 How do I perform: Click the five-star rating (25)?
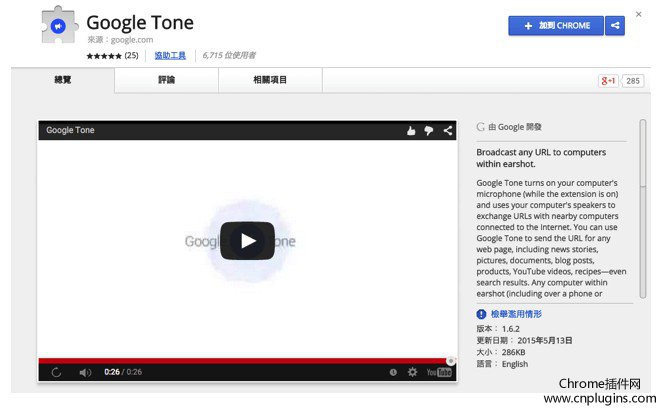click(x=112, y=56)
